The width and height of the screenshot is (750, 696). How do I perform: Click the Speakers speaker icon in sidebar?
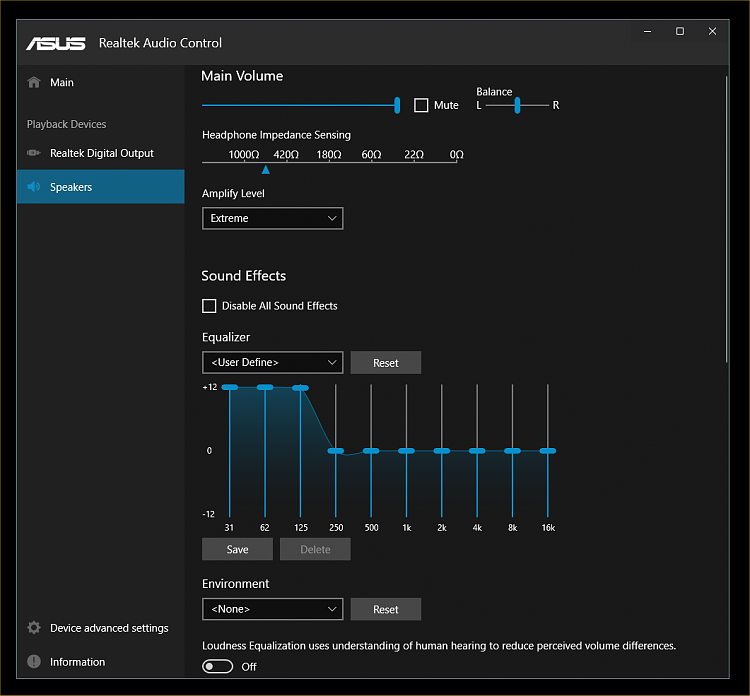tap(34, 187)
